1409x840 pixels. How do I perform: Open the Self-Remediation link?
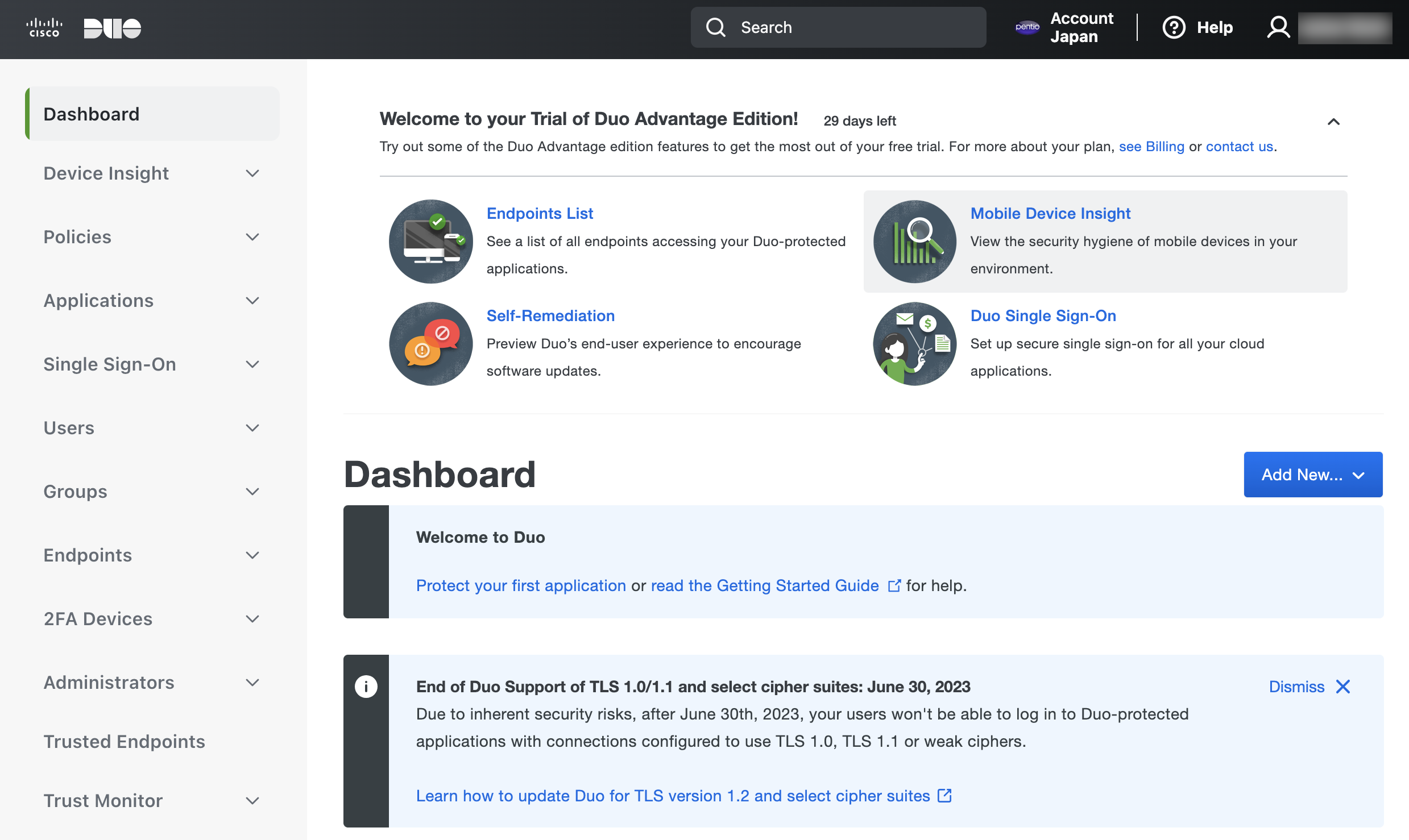coord(550,315)
